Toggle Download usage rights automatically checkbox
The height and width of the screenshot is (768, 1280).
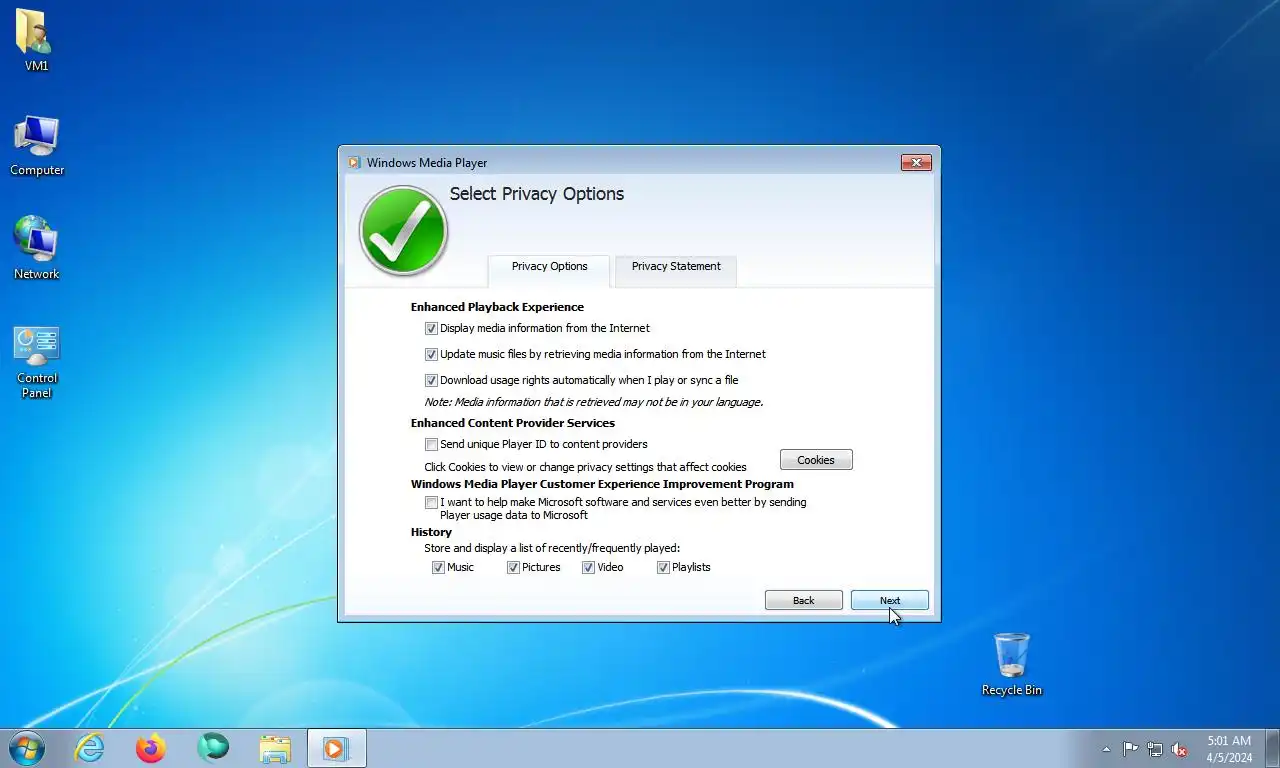click(431, 380)
